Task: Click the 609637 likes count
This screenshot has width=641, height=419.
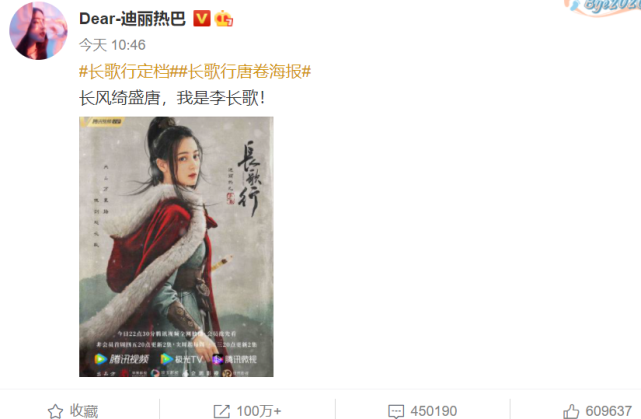Action: click(x=609, y=411)
